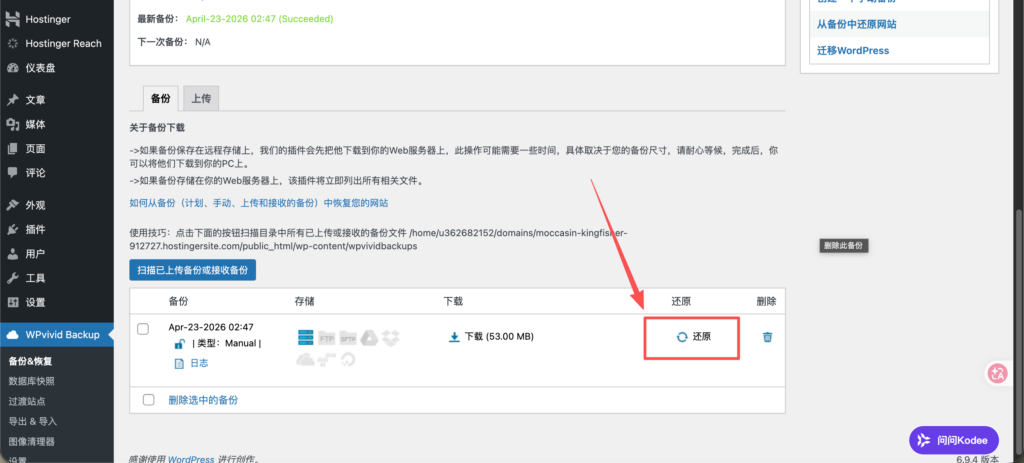This screenshot has width=1024, height=463.
Task: Open the 插件 plugins icon
Action: pyautogui.click(x=12, y=229)
